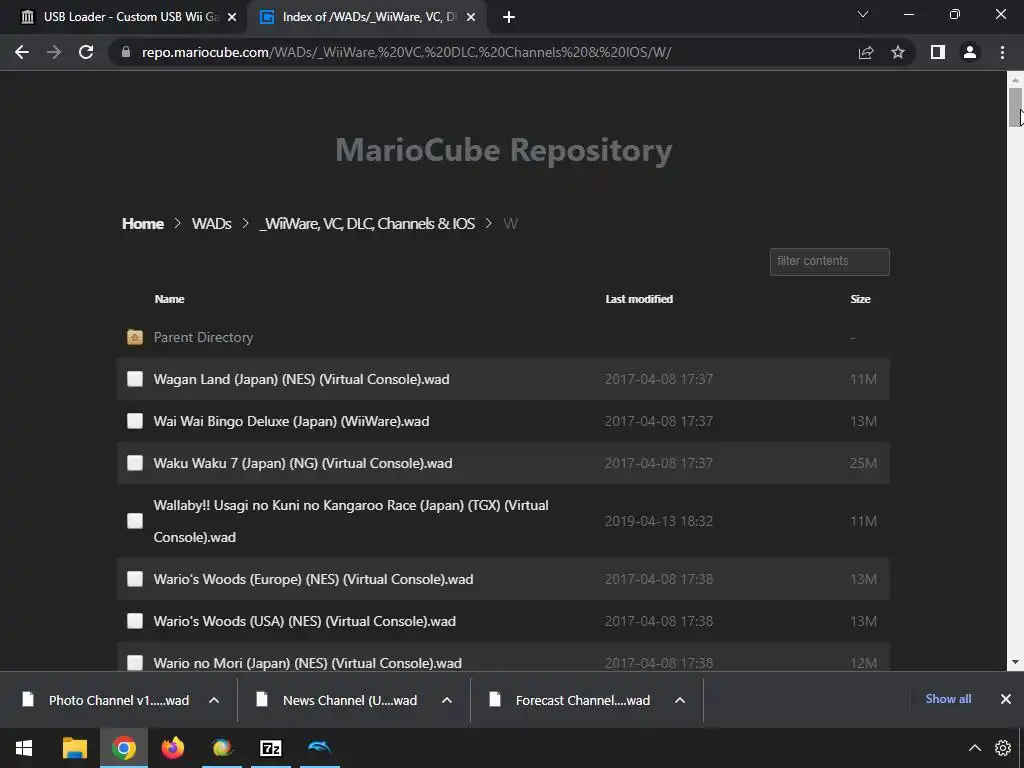Download Wai Wai Bingo Deluxe wad
Screen dimensions: 1024x768
click(291, 421)
